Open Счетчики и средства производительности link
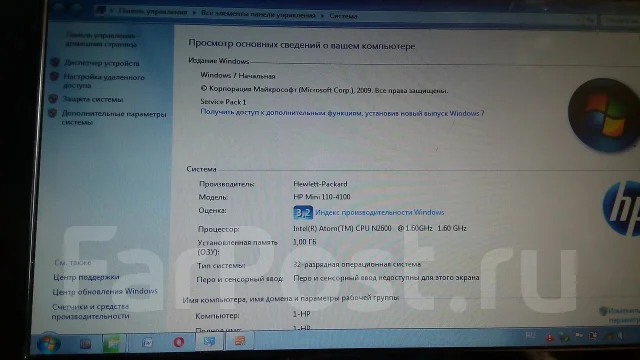The image size is (640, 360). [90, 311]
